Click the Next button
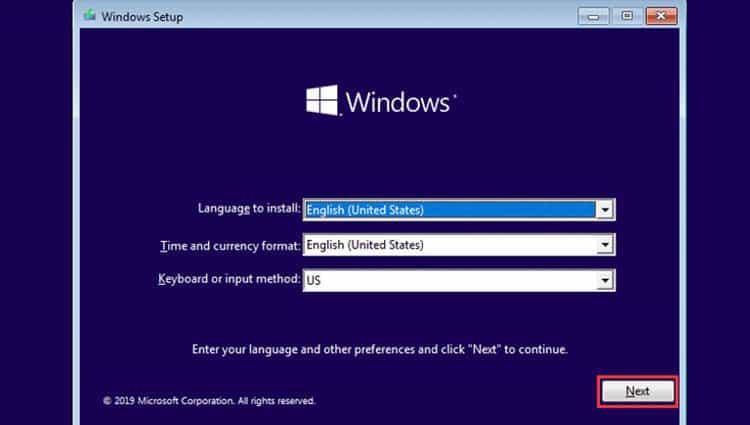 [x=638, y=392]
